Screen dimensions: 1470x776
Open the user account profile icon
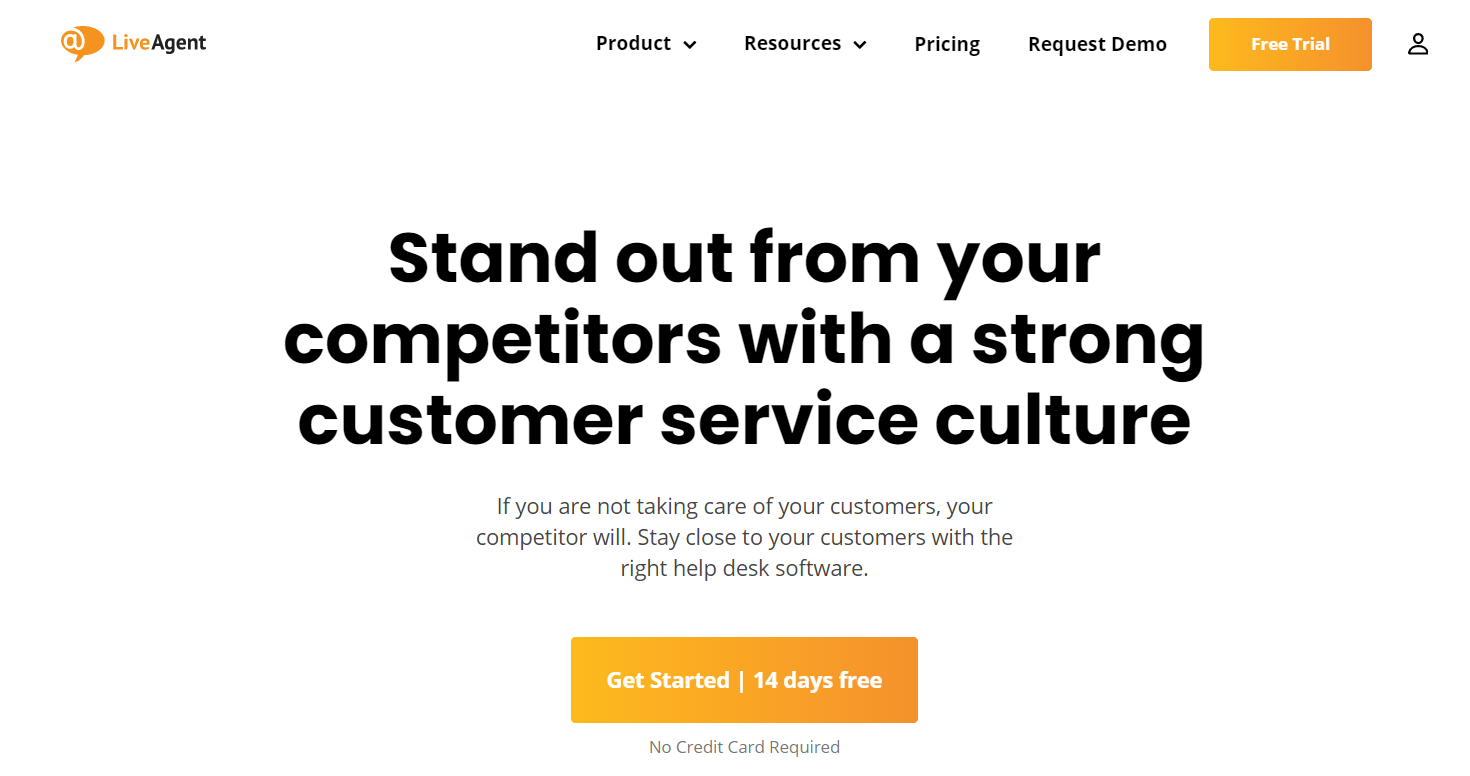tap(1418, 44)
